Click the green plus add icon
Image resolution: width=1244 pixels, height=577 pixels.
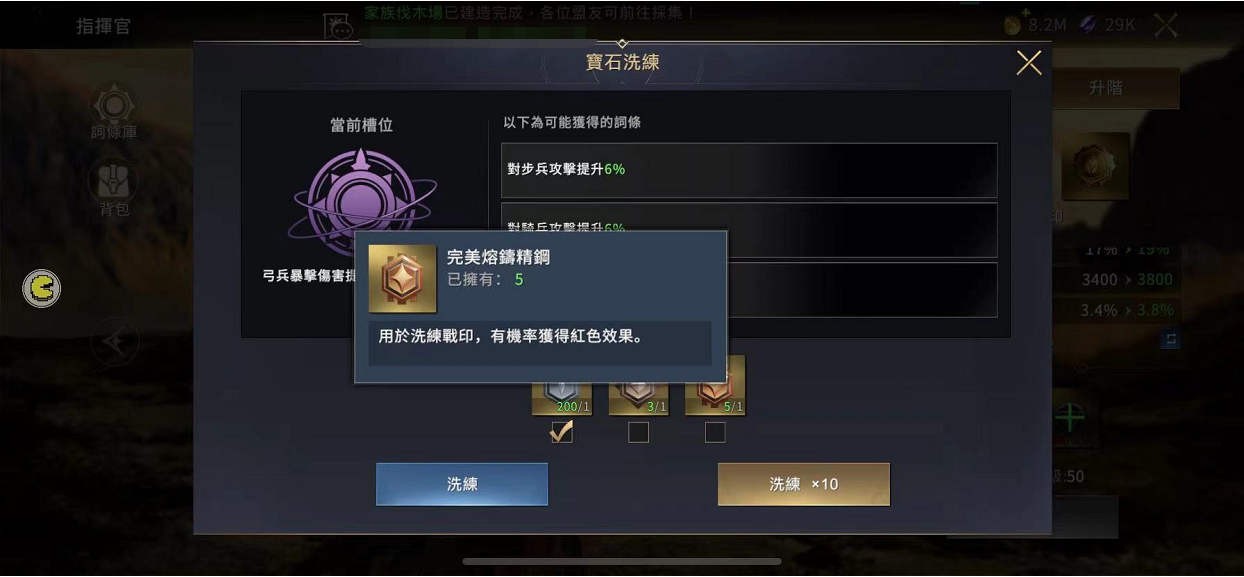[1070, 418]
